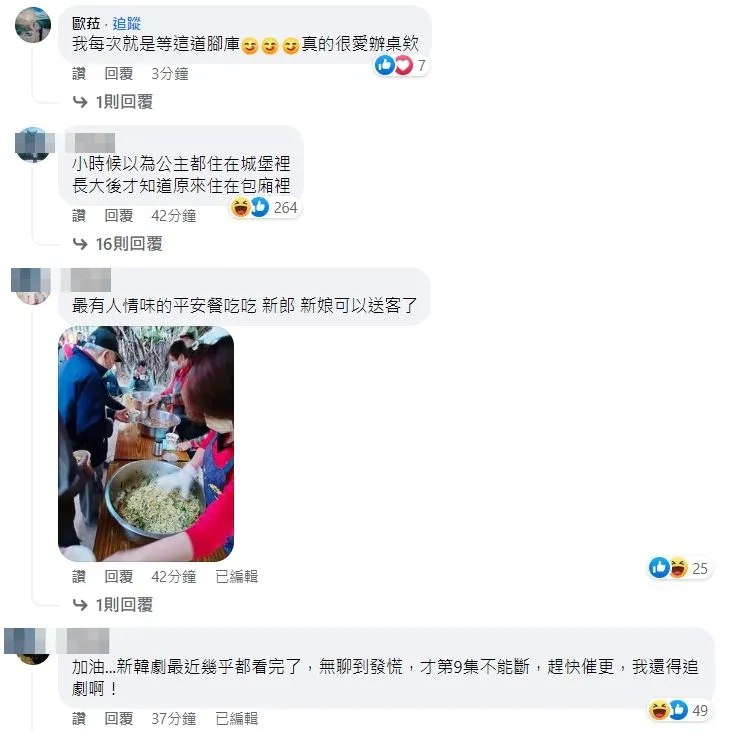Reply to the 加油 Korean drama comment

coord(119,718)
